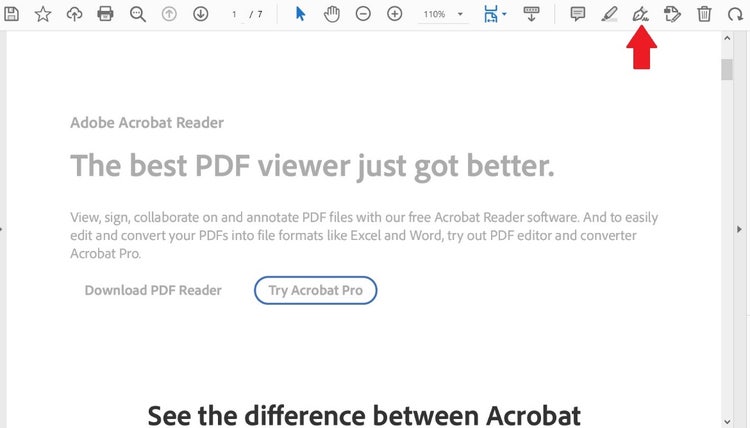Expand the right side panel arrow
Viewport: 750px width, 428px height.
739,229
